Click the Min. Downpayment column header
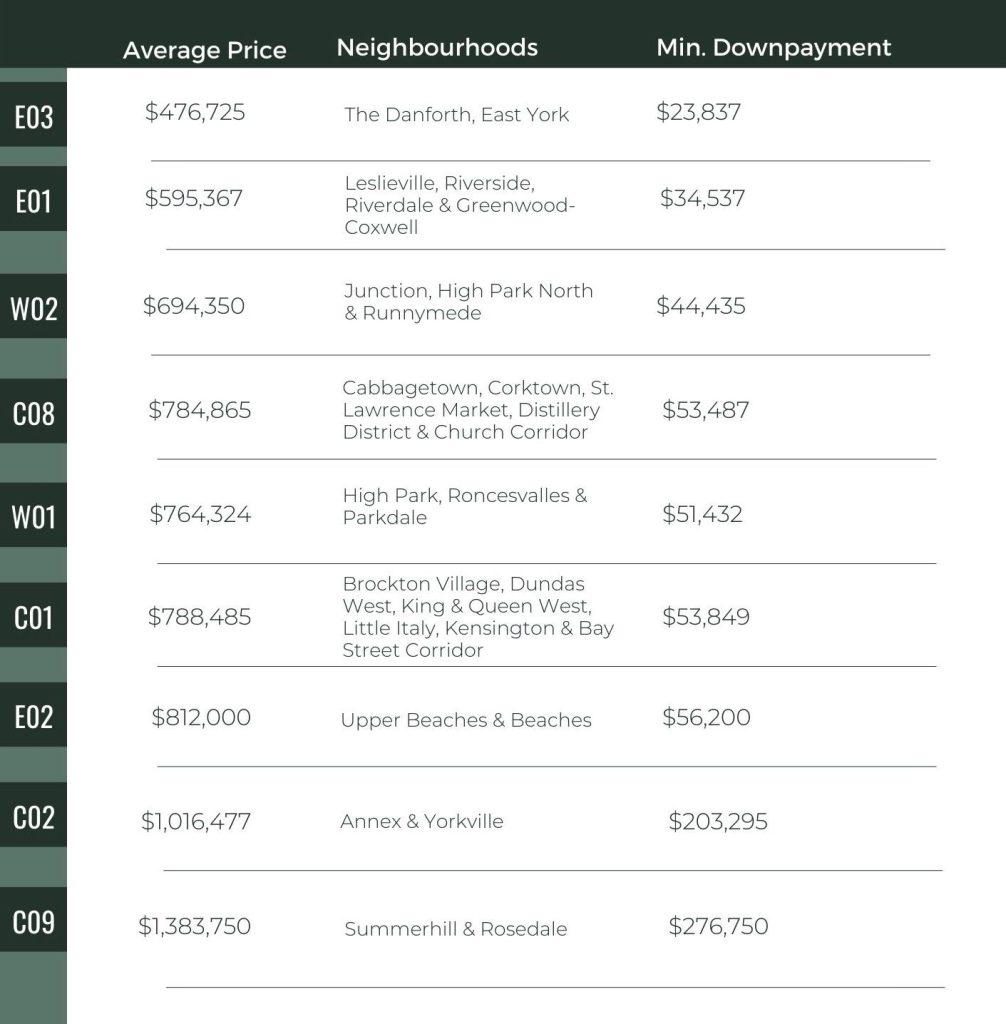Screen dimensions: 1006x1024 773,47
